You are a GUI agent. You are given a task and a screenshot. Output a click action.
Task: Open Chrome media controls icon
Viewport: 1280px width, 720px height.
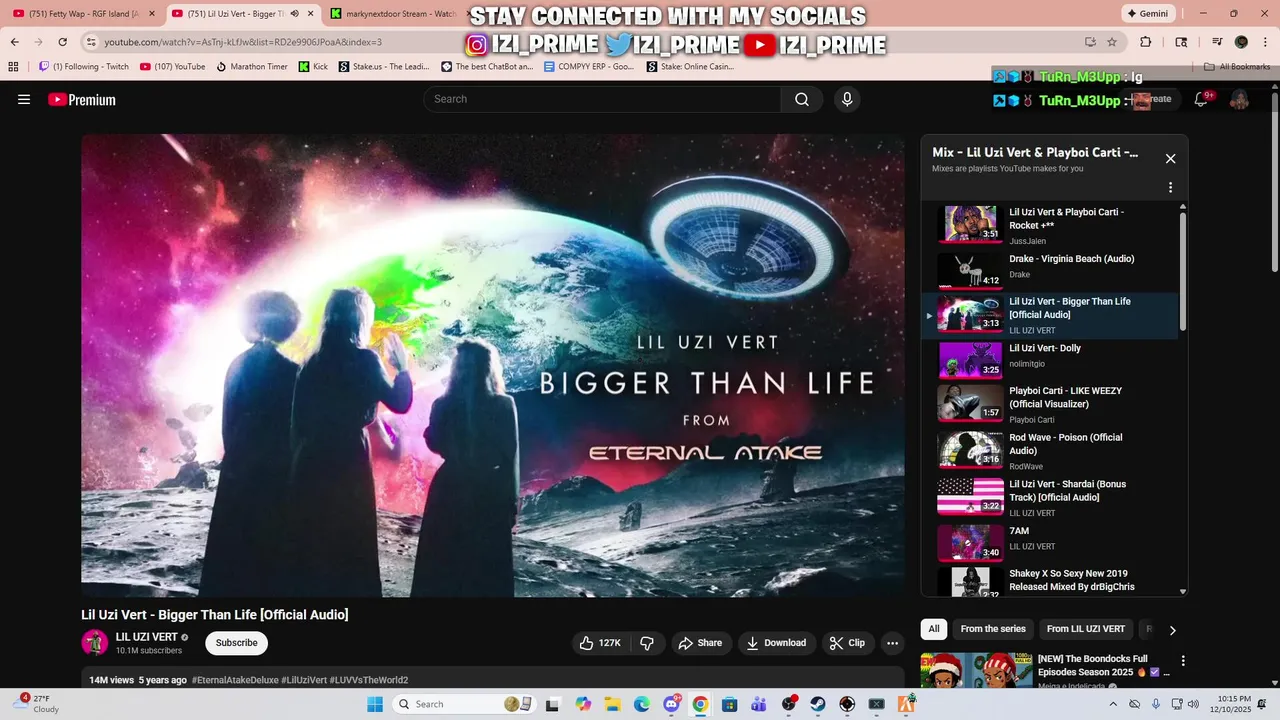(1217, 42)
